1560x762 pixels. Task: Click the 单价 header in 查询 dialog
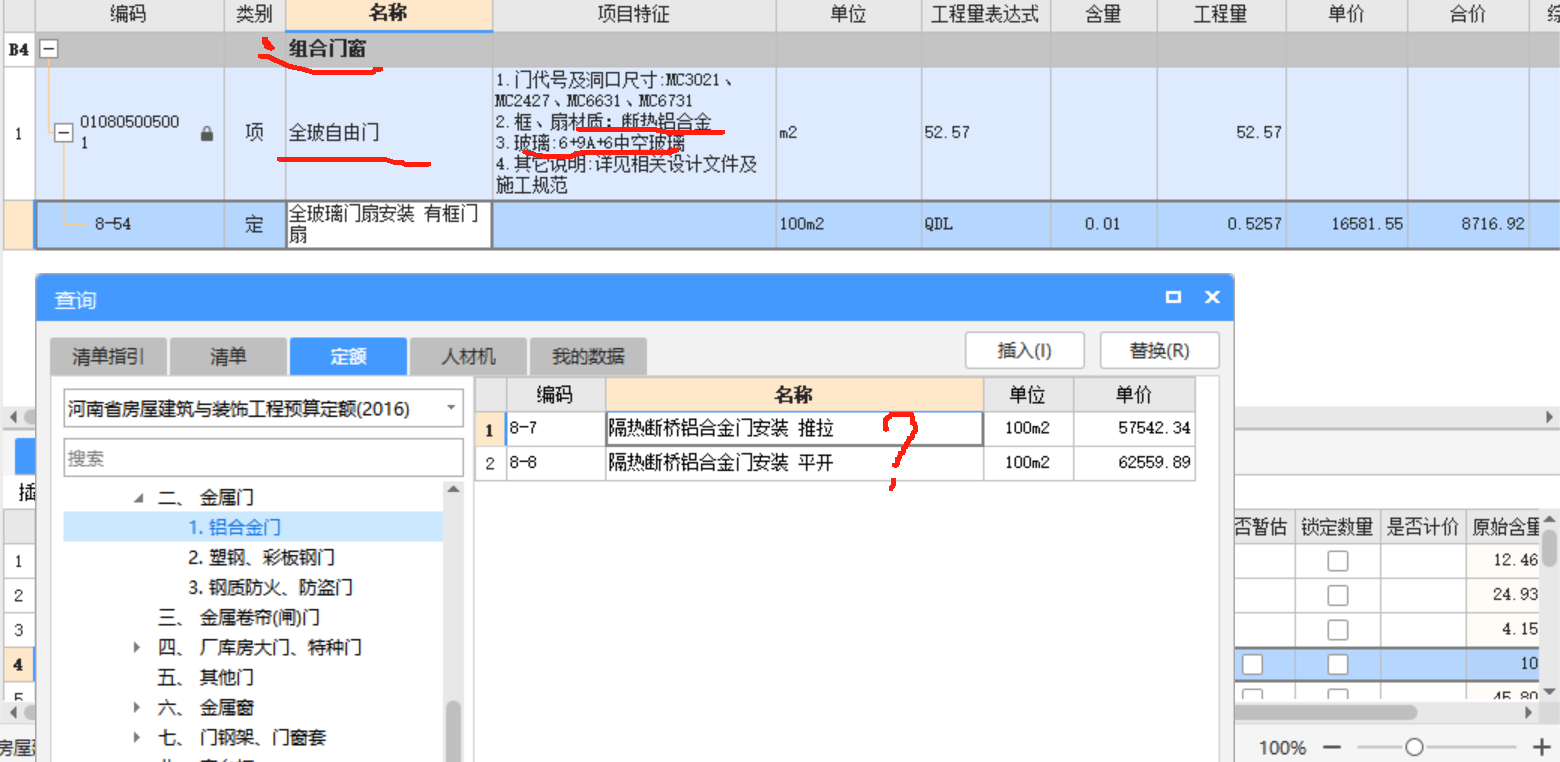pyautogui.click(x=1134, y=394)
